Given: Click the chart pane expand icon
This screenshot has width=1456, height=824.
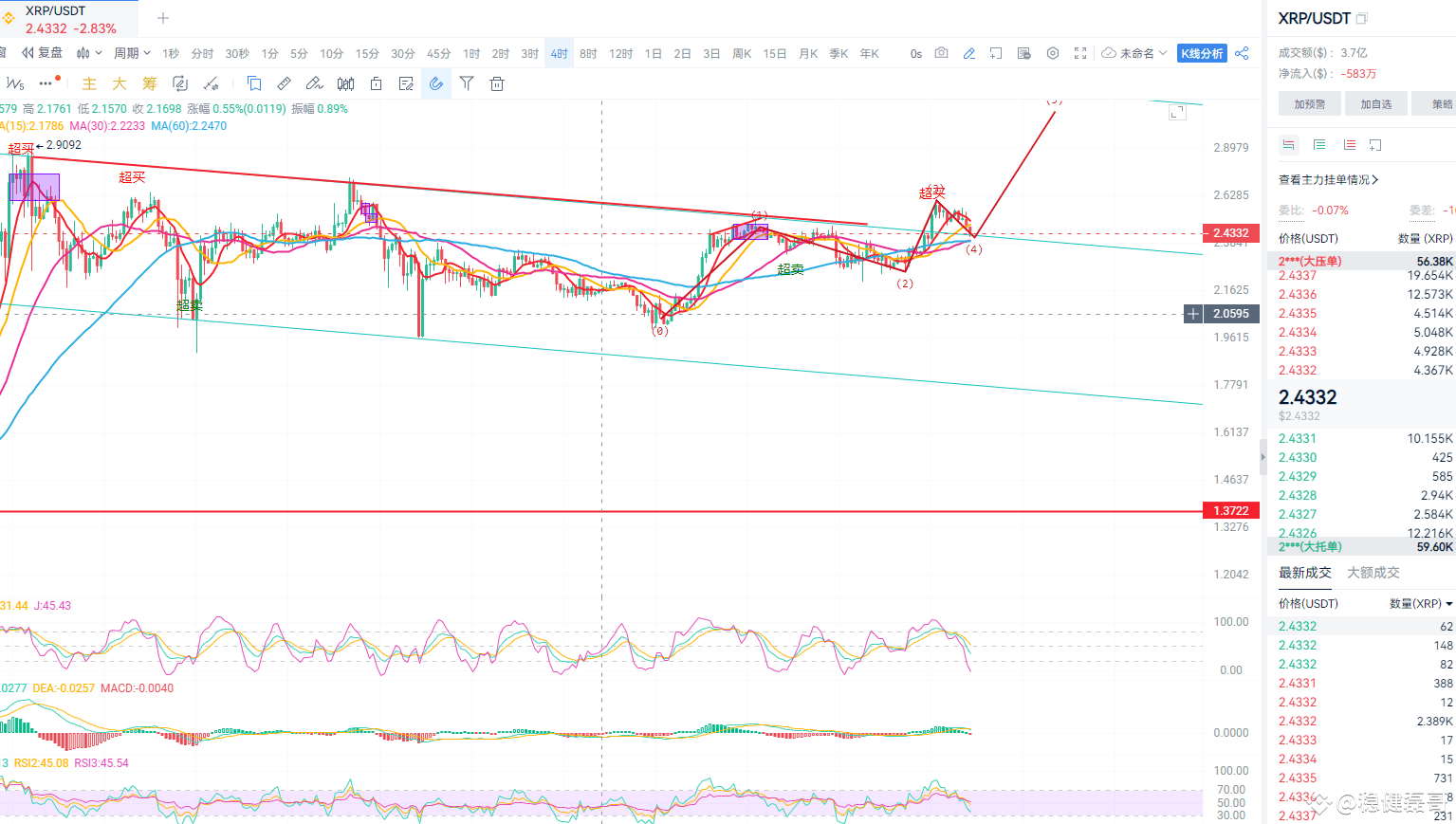Looking at the screenshot, I should click(1177, 112).
